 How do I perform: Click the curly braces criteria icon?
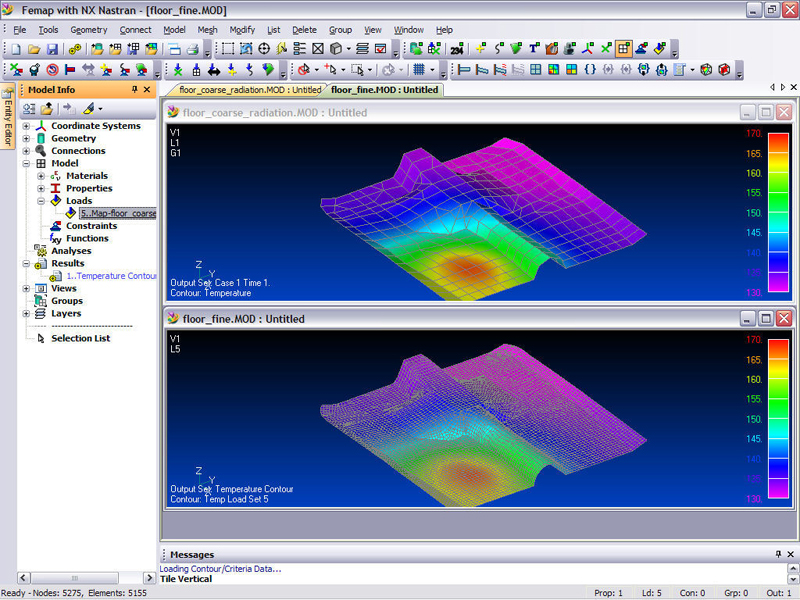pos(590,69)
